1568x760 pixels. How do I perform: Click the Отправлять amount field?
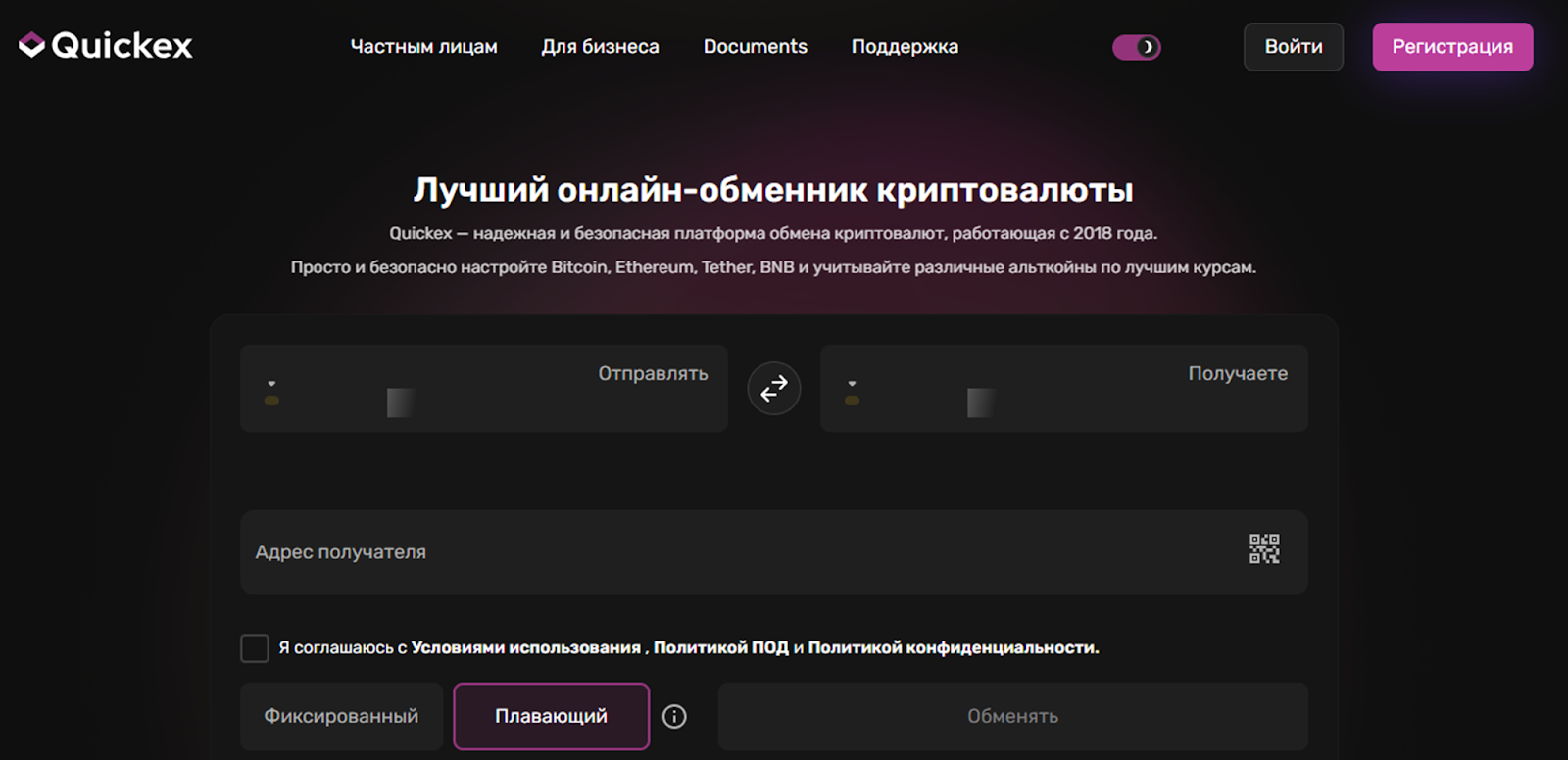(484, 389)
